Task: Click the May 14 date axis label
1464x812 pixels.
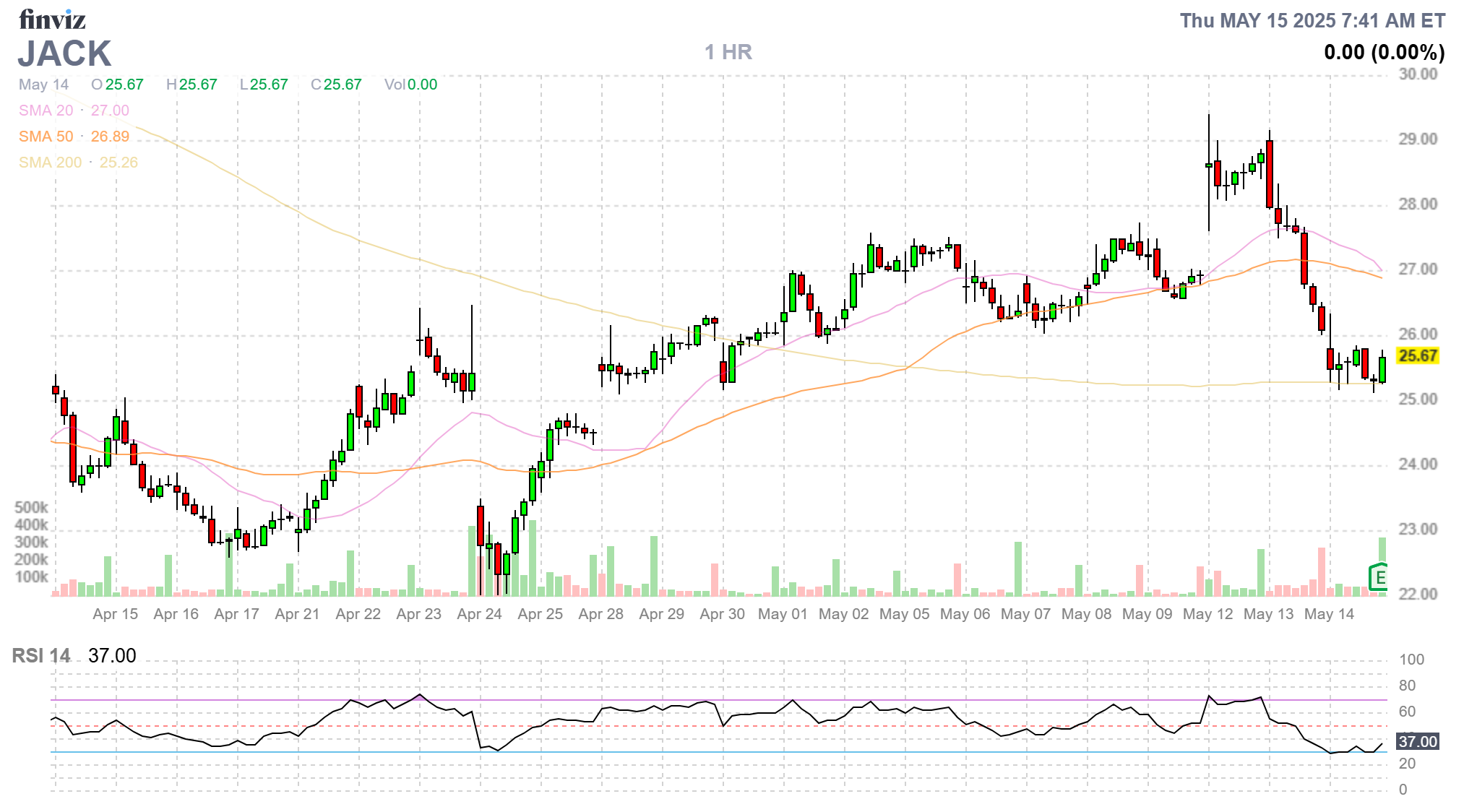Action: [x=1329, y=614]
